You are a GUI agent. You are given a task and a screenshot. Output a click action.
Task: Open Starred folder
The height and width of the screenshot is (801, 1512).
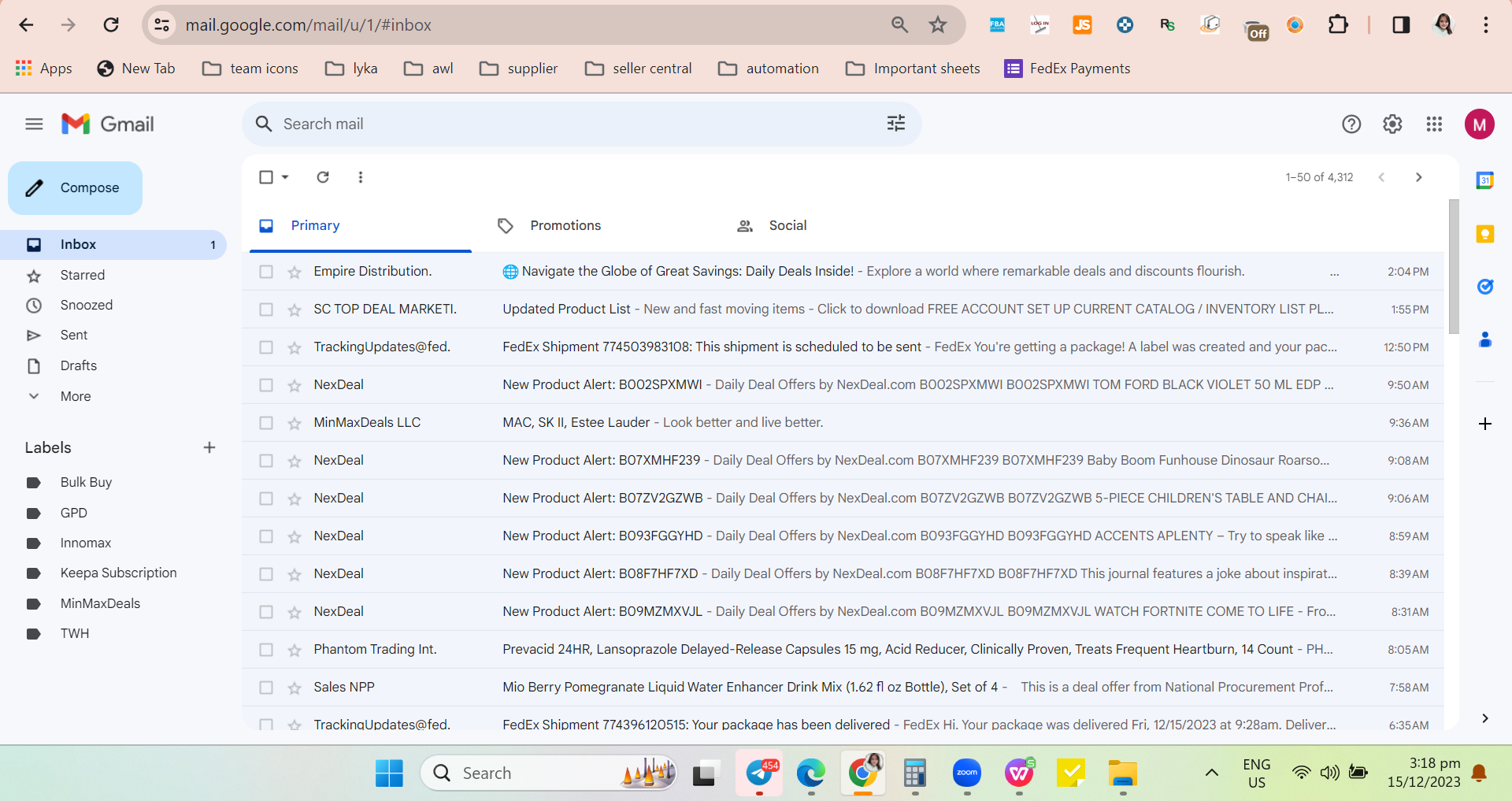(113, 275)
